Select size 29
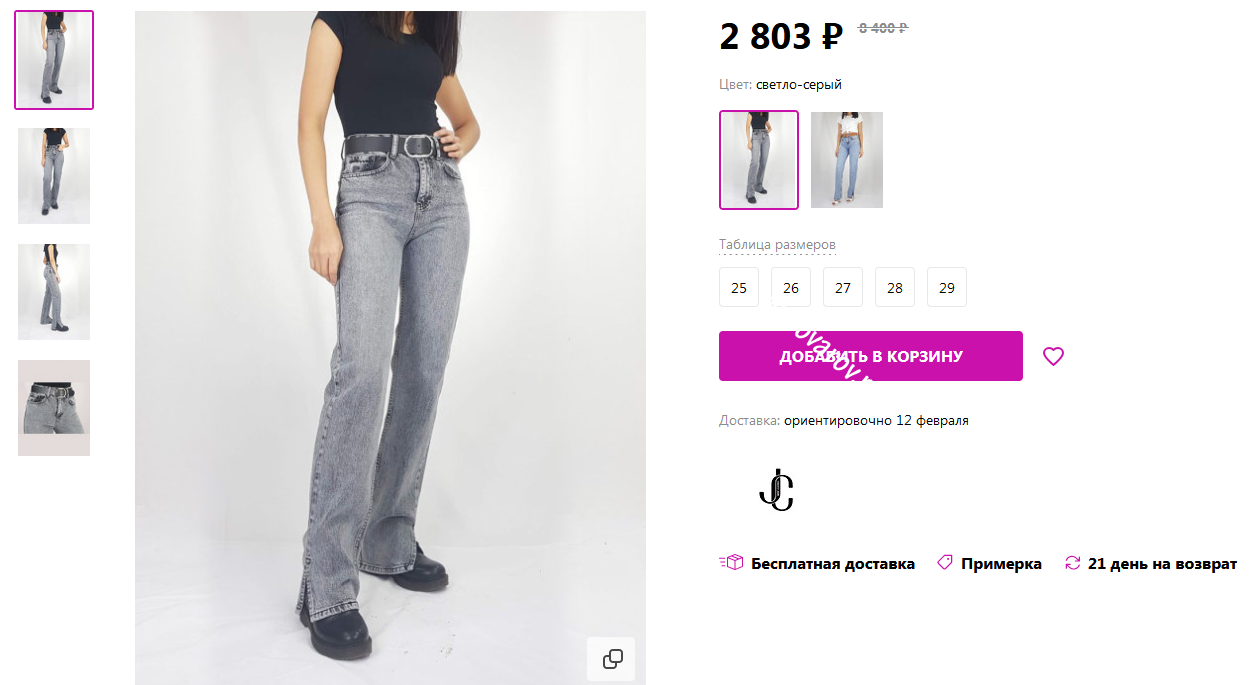 (x=947, y=287)
